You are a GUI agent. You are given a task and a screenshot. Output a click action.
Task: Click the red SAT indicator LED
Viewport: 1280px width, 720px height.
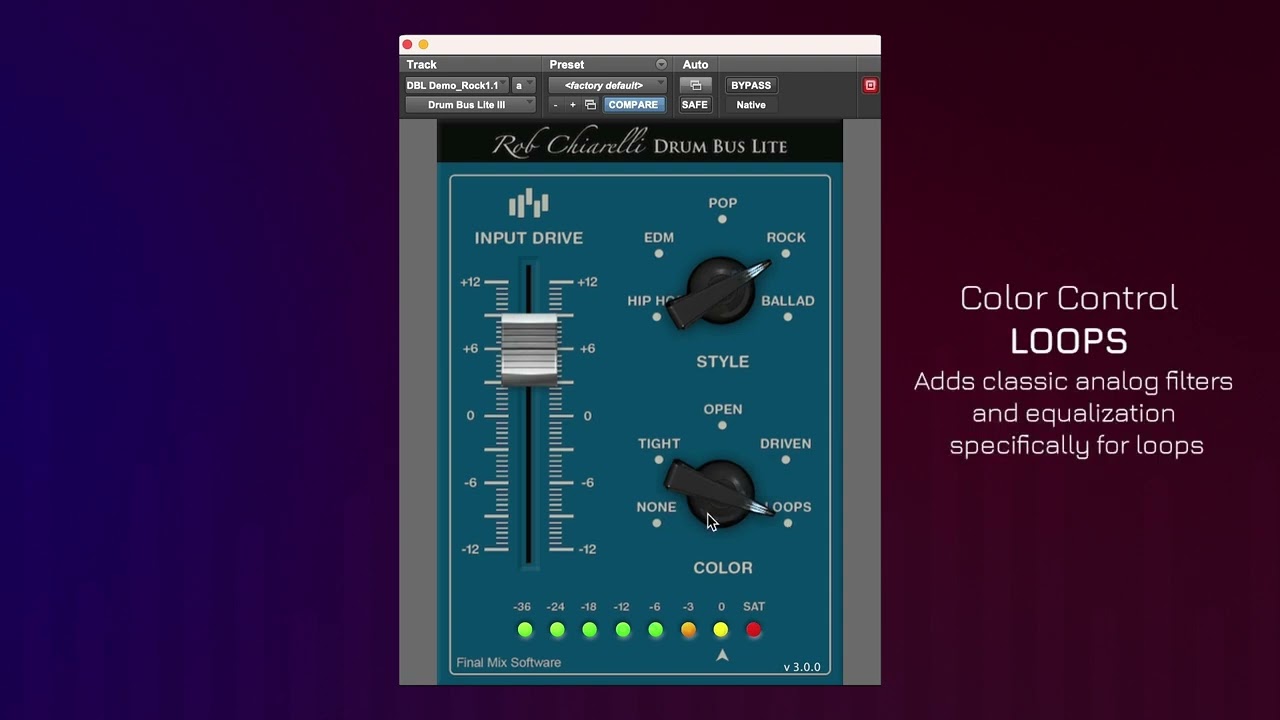754,630
